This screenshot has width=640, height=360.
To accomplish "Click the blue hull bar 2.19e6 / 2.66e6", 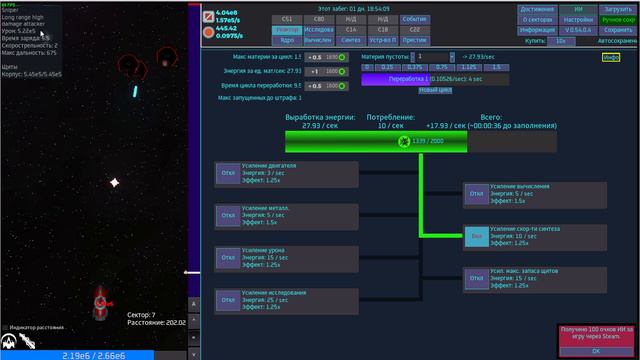I will pos(93,356).
